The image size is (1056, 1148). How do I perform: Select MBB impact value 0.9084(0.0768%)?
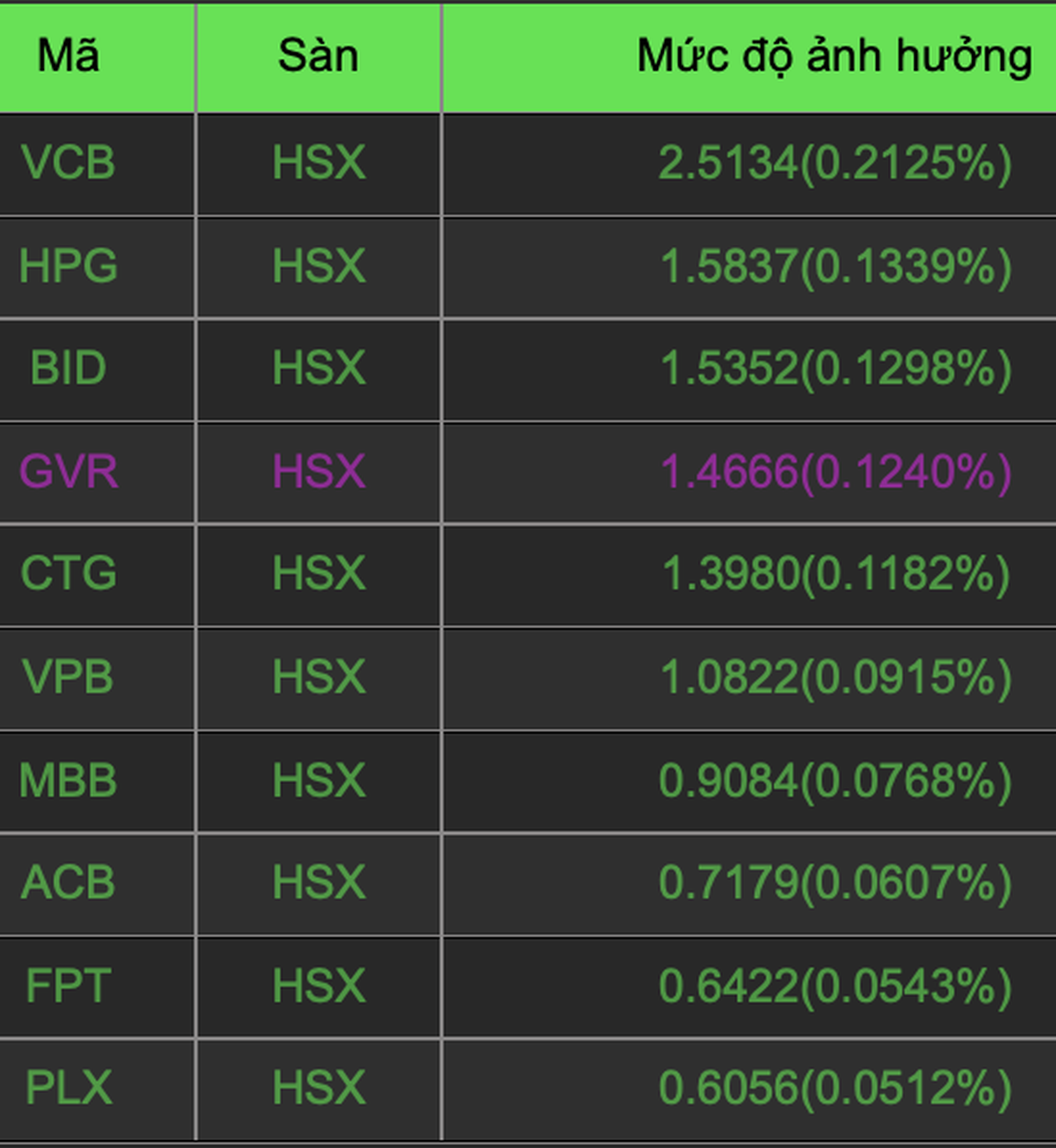click(835, 781)
